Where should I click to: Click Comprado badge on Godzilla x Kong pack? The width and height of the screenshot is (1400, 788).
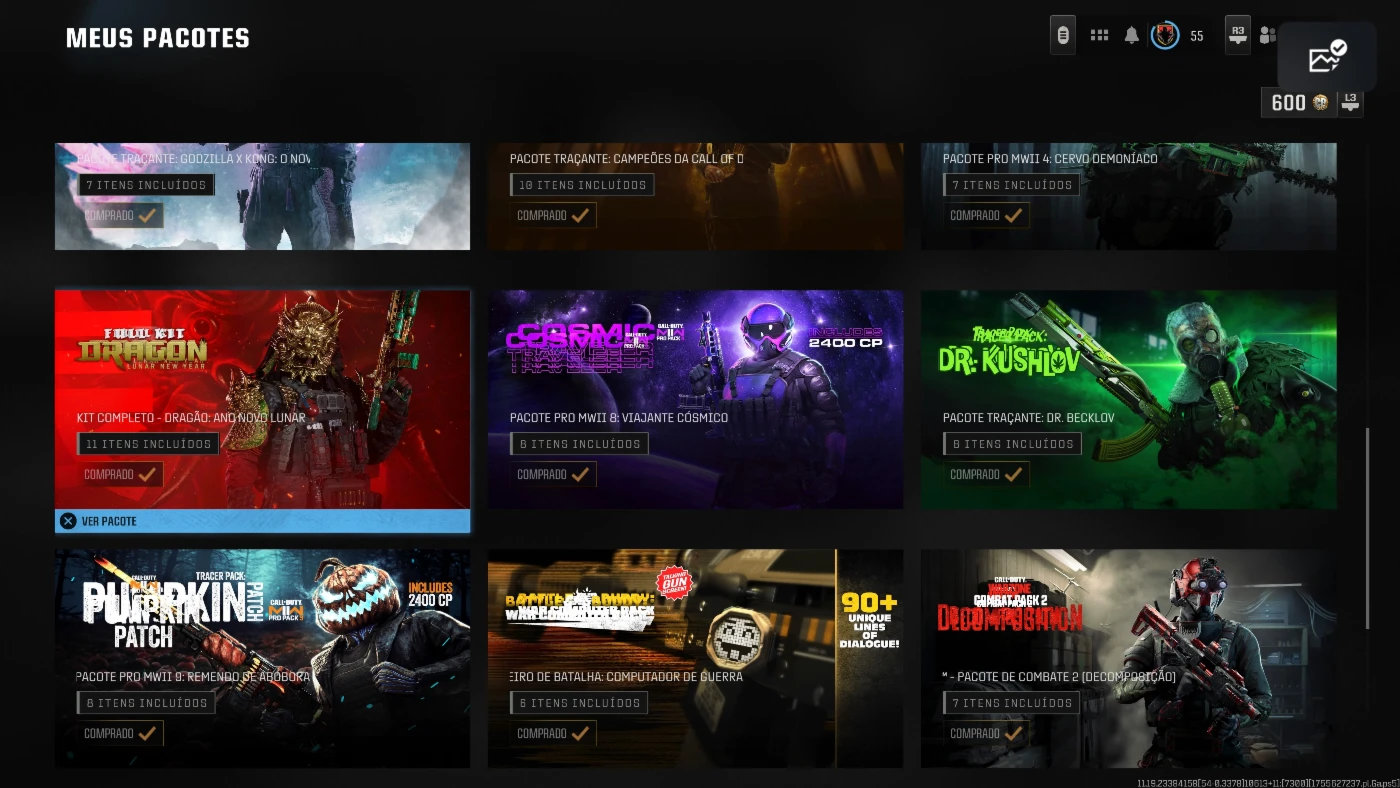click(x=120, y=215)
